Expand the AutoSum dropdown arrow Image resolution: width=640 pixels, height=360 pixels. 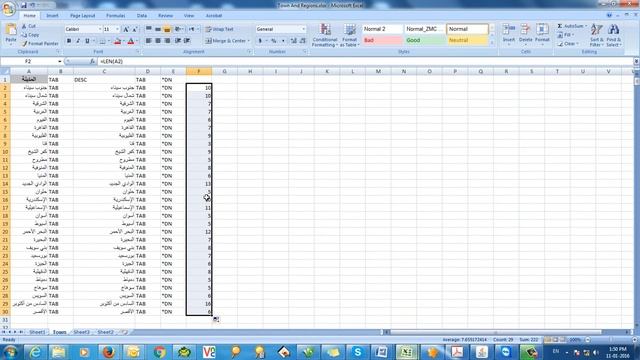pyautogui.click(x=586, y=26)
